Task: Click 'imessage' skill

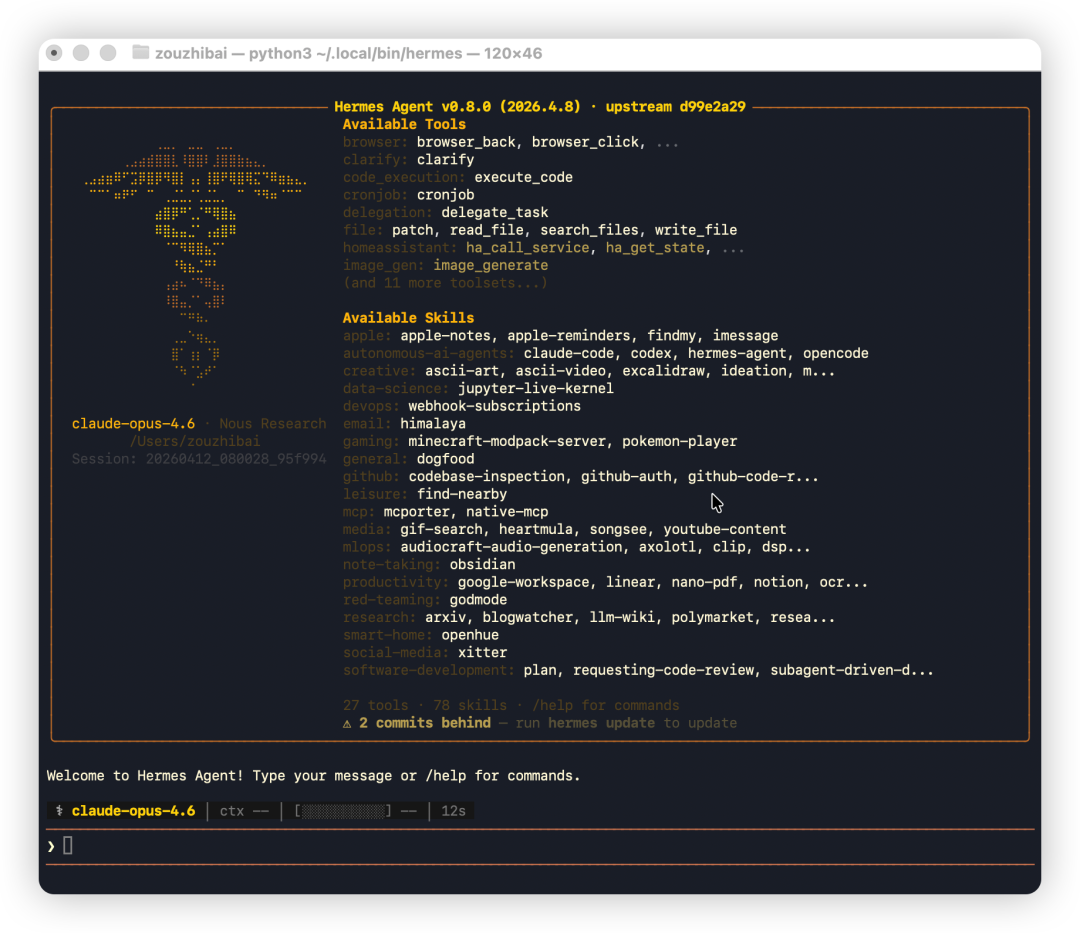Action: click(745, 336)
